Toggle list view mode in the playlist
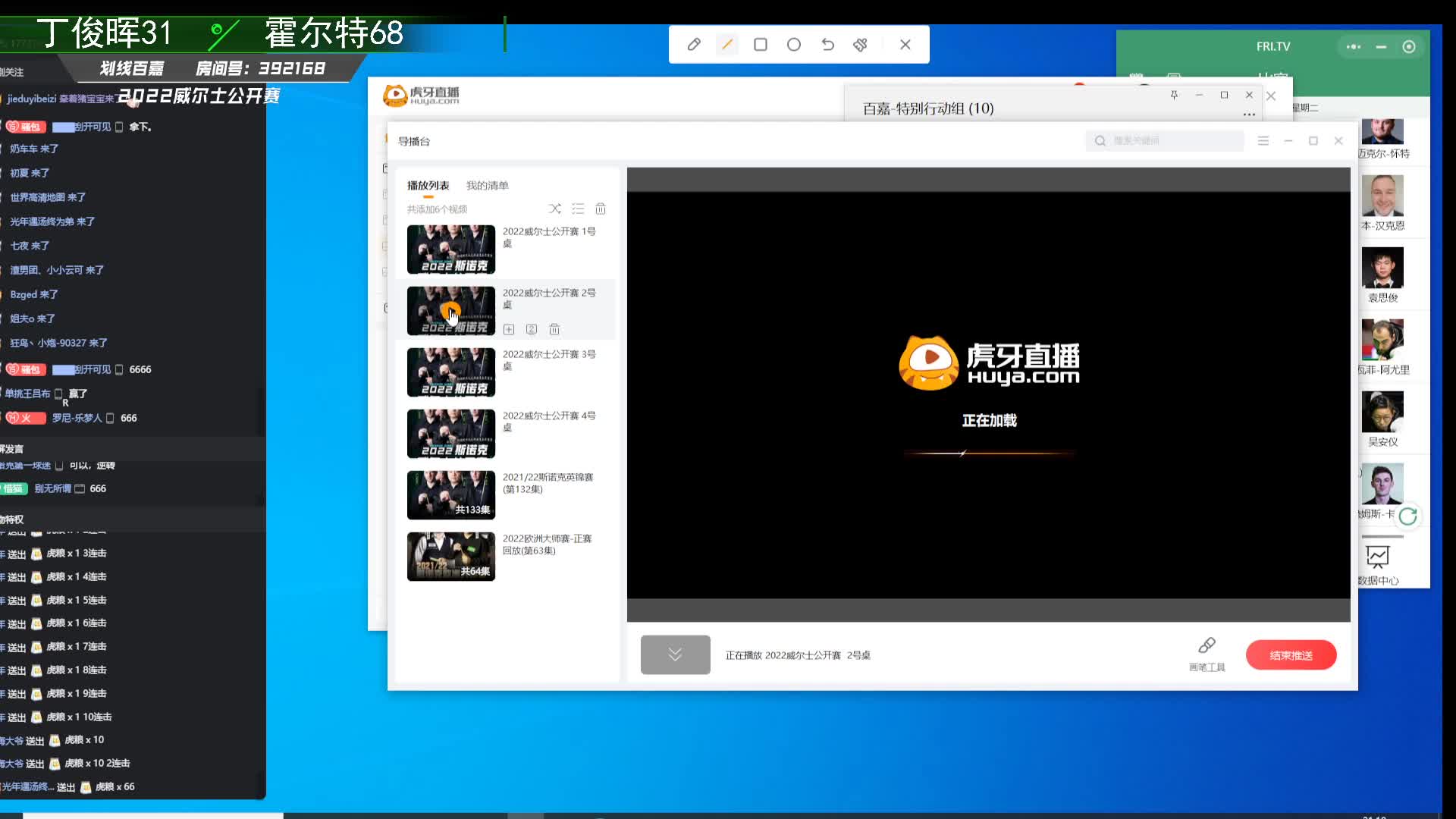 point(578,209)
